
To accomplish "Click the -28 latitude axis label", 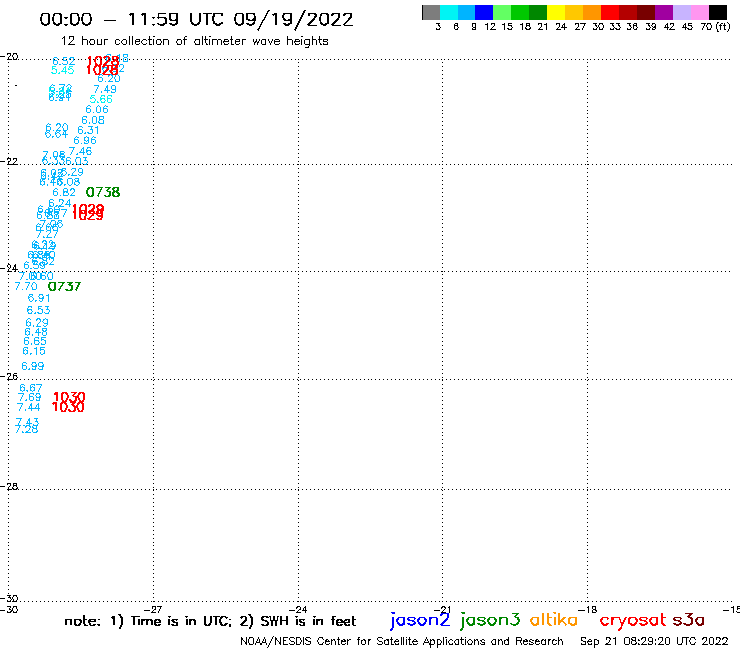I will (9, 486).
